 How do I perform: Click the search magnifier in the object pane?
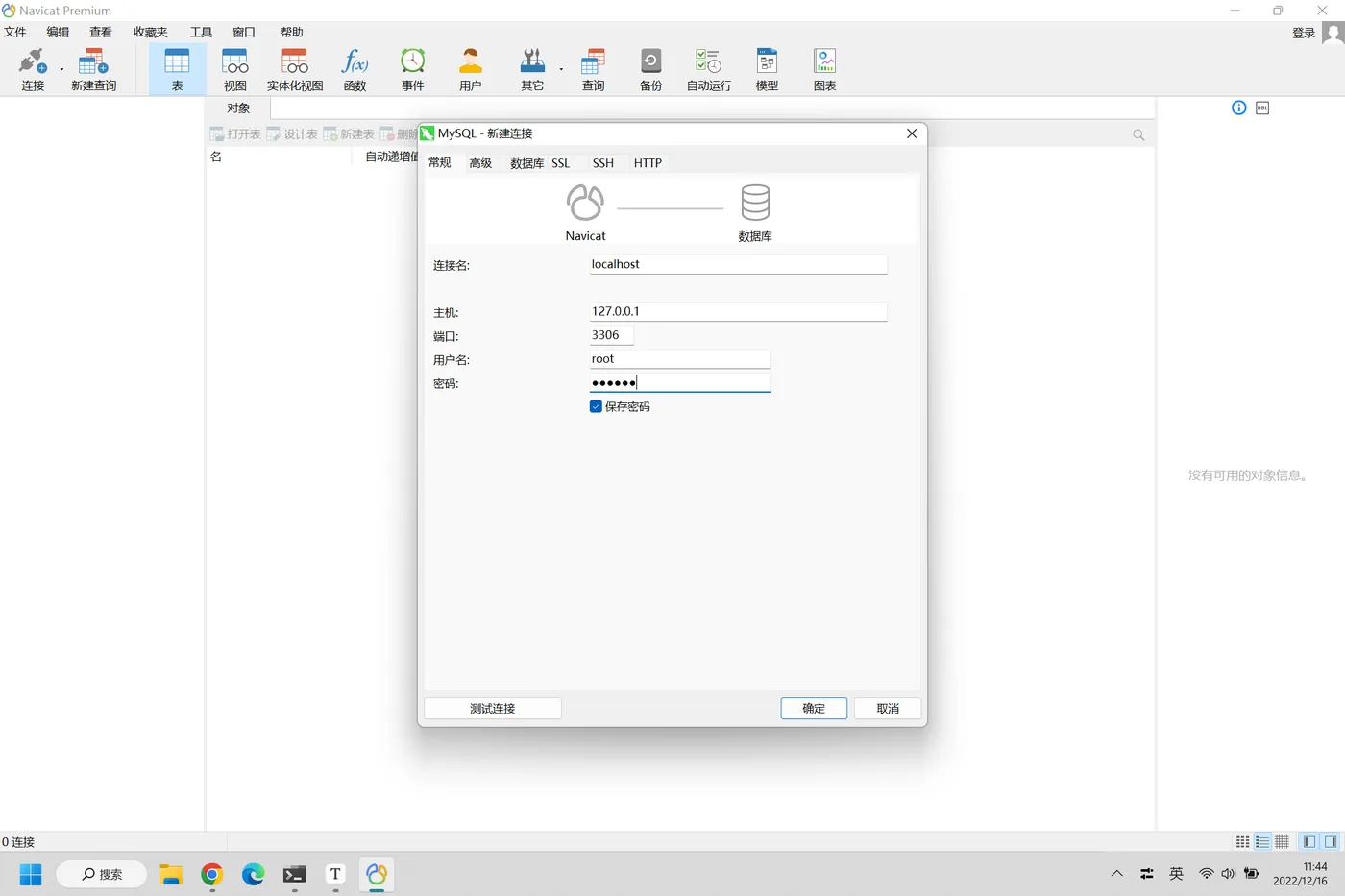1138,135
